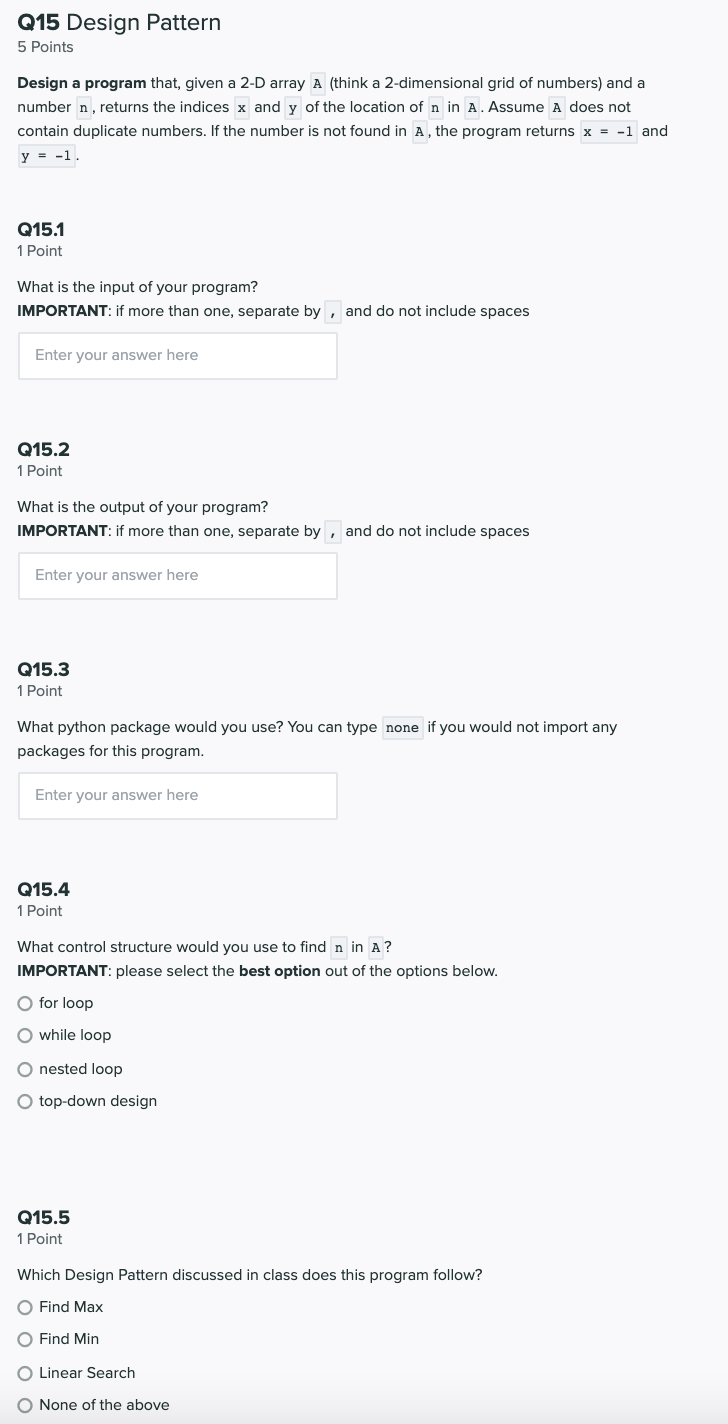Select the 'for loop' radio button
The width and height of the screenshot is (728, 1424).
click(x=25, y=1003)
